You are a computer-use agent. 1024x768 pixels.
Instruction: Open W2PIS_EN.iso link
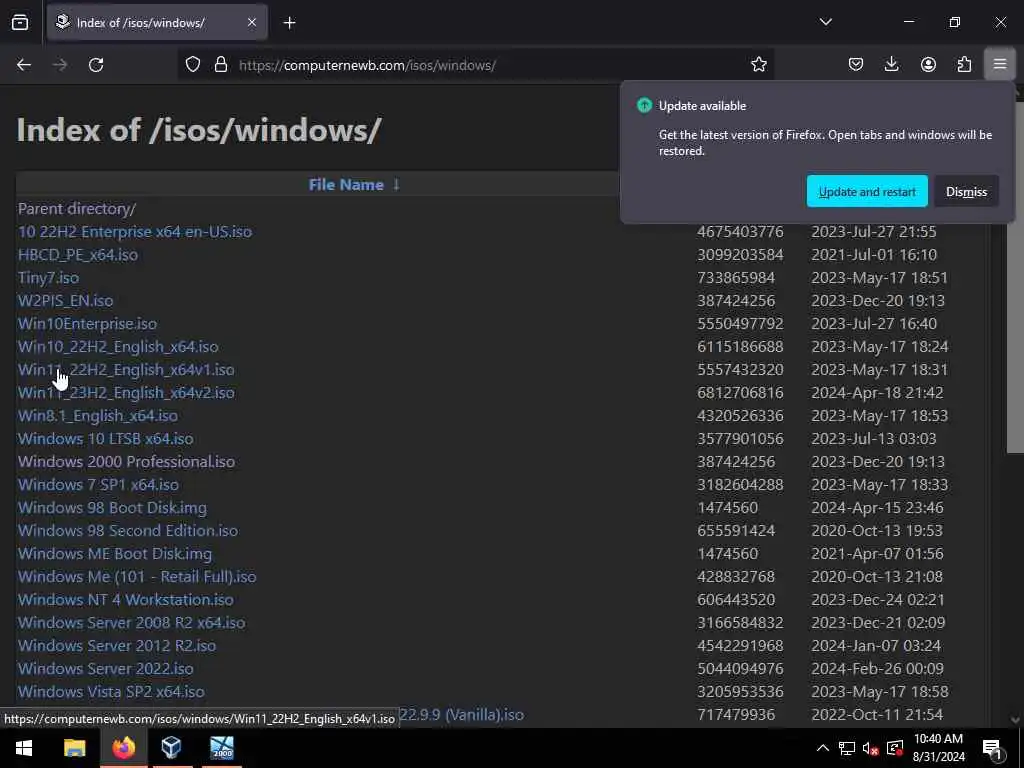click(65, 300)
